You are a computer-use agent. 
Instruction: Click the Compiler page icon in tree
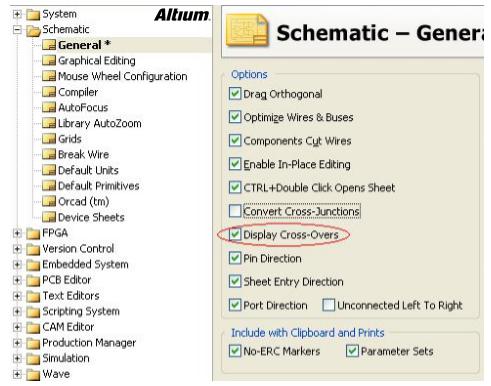[49, 92]
